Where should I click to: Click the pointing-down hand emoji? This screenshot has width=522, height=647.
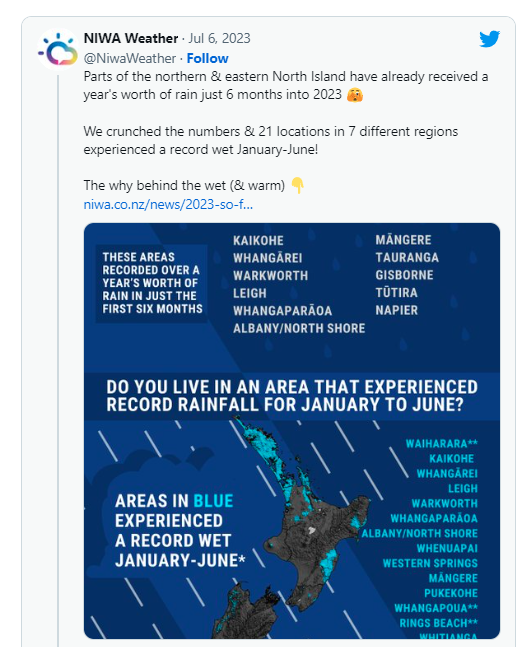[298, 185]
